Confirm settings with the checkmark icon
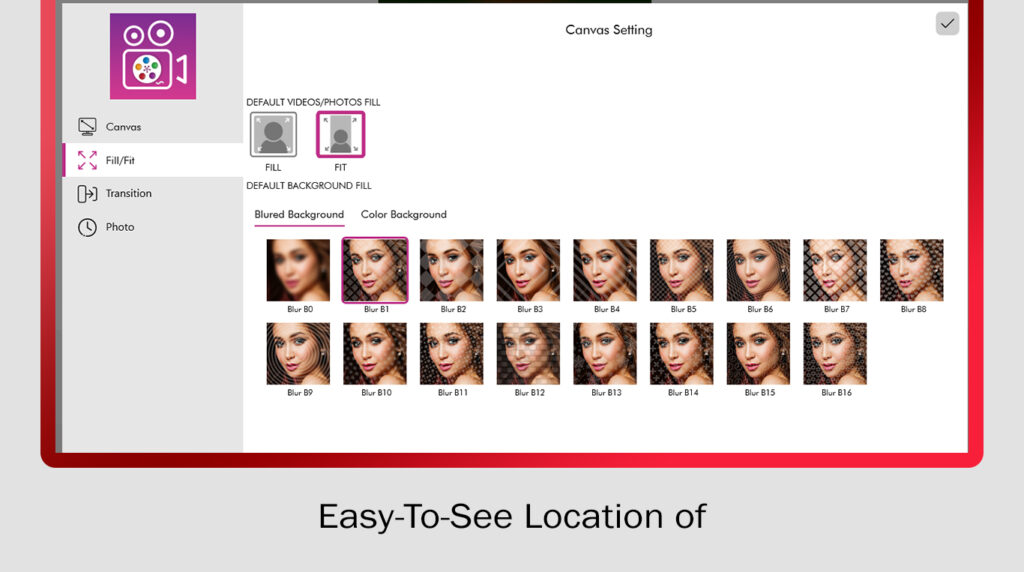Screen dimensions: 1024x572 946,24
